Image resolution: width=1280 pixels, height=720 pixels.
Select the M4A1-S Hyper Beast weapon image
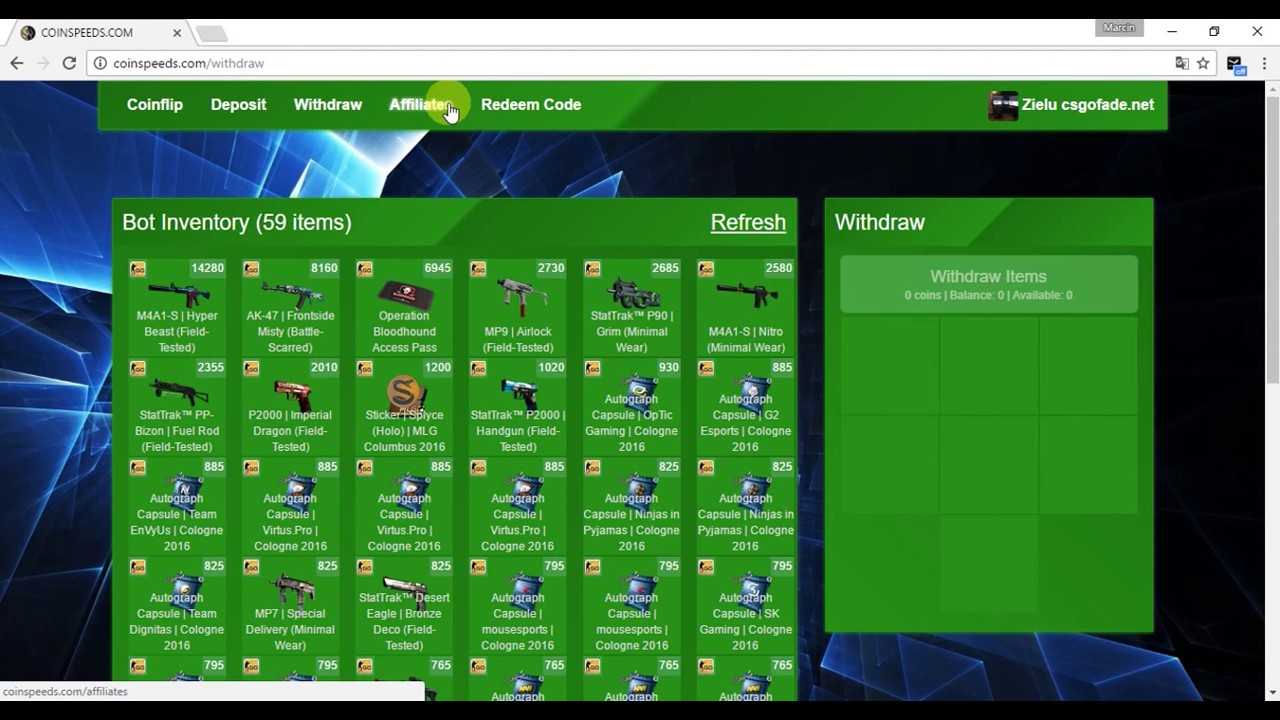[176, 294]
